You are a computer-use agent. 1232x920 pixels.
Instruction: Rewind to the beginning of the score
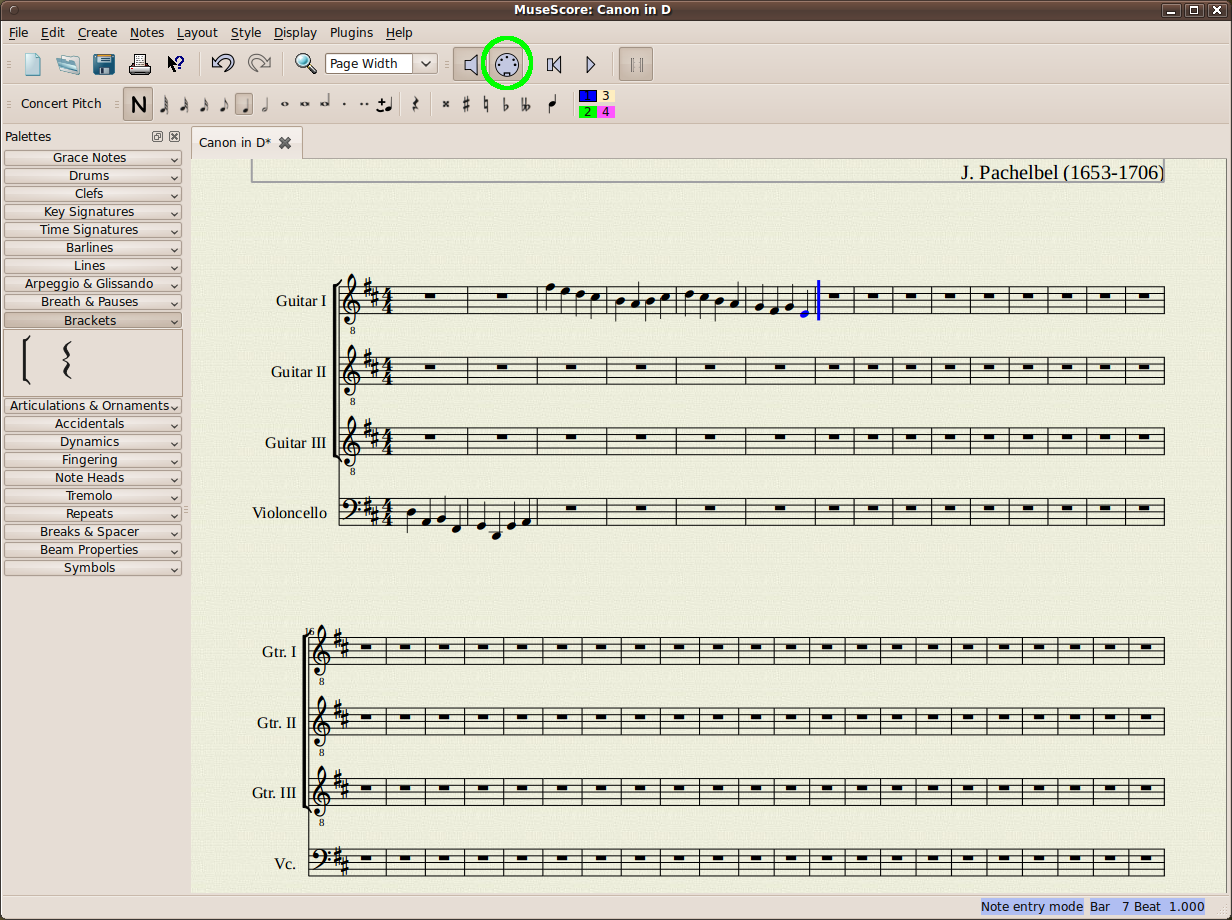pyautogui.click(x=553, y=63)
